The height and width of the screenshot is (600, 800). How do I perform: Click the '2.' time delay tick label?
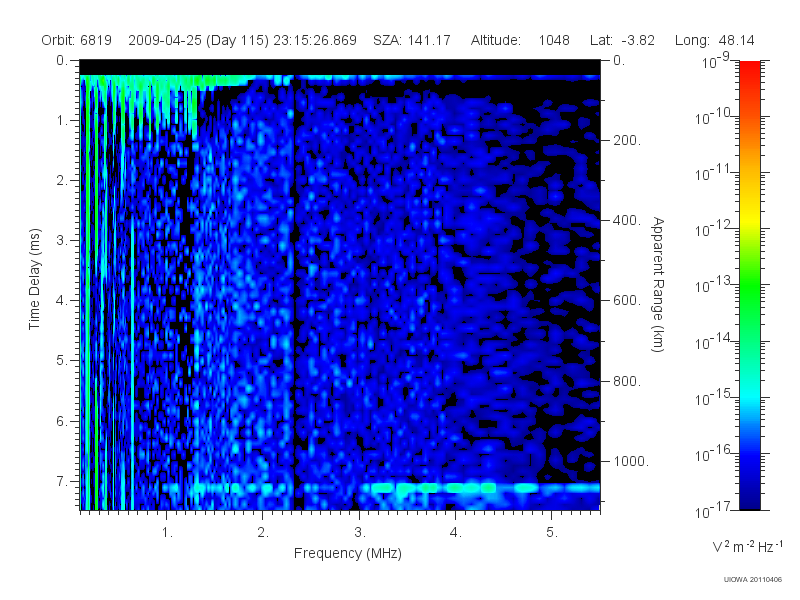pos(62,181)
